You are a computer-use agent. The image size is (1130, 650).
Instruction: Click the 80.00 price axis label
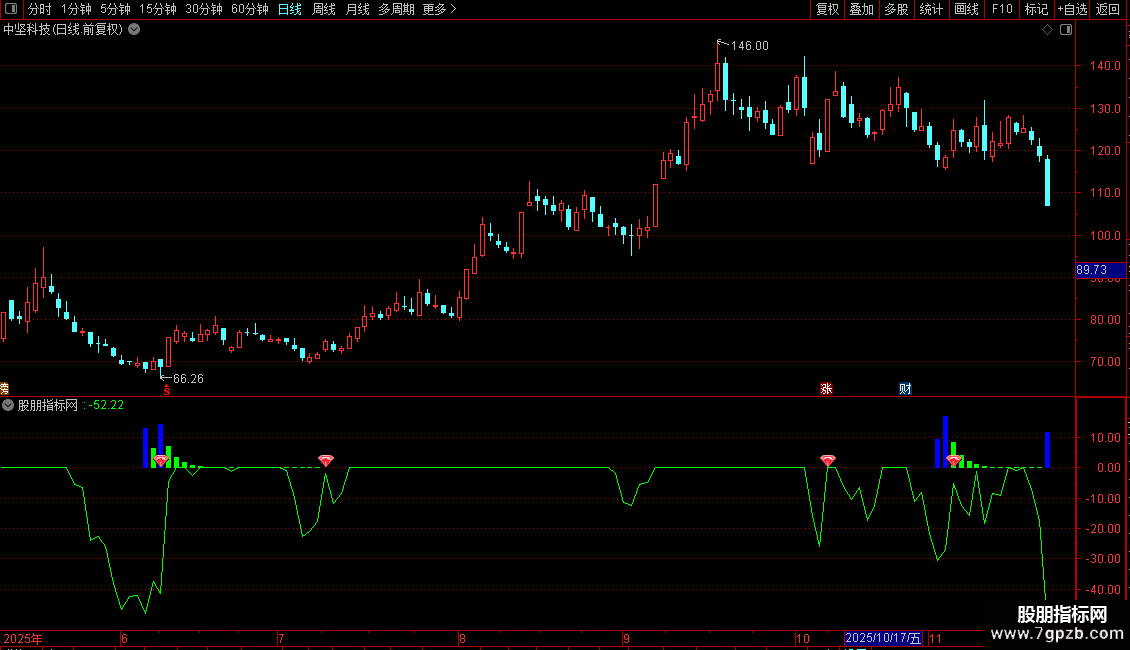(x=1105, y=320)
